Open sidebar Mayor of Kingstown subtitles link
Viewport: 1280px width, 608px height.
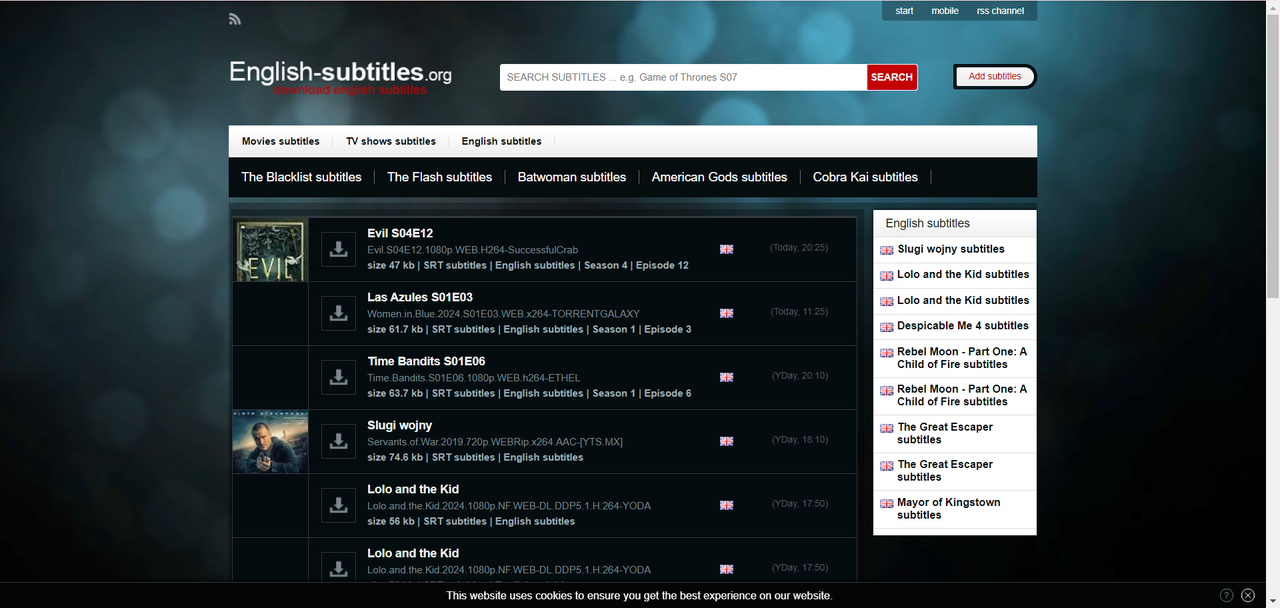[949, 509]
